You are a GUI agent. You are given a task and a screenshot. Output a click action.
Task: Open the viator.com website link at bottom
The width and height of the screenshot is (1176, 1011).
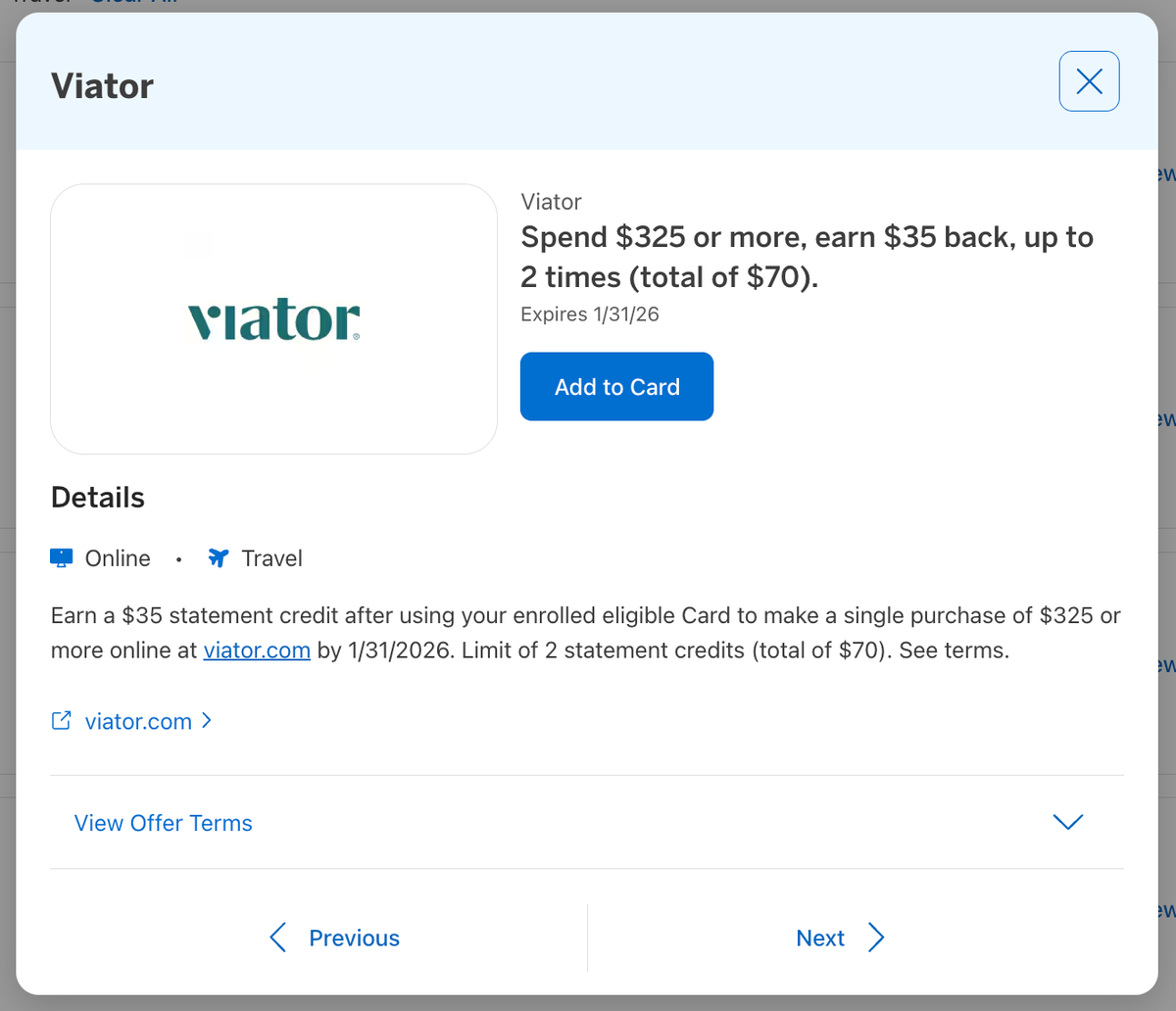138,720
